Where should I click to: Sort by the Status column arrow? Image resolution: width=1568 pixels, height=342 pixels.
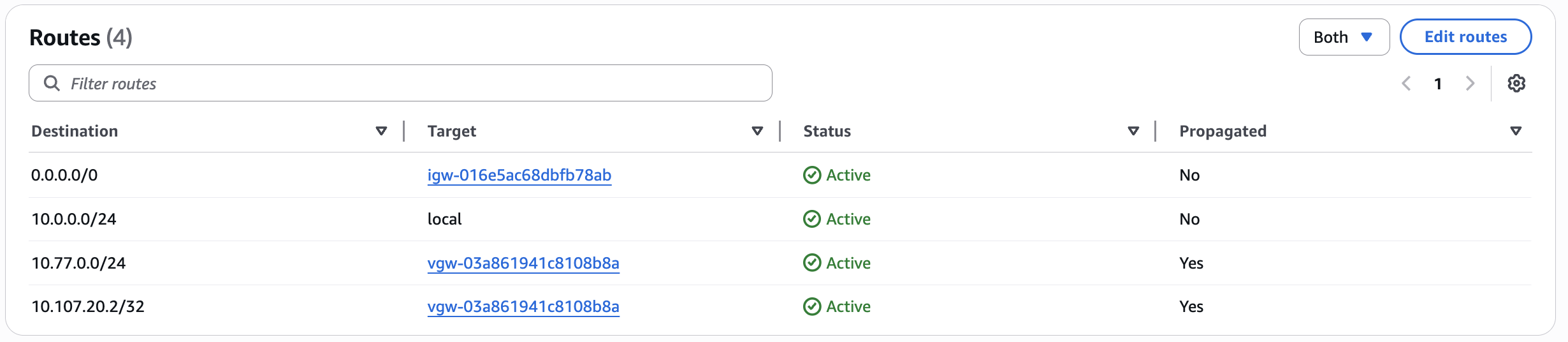(x=1133, y=131)
